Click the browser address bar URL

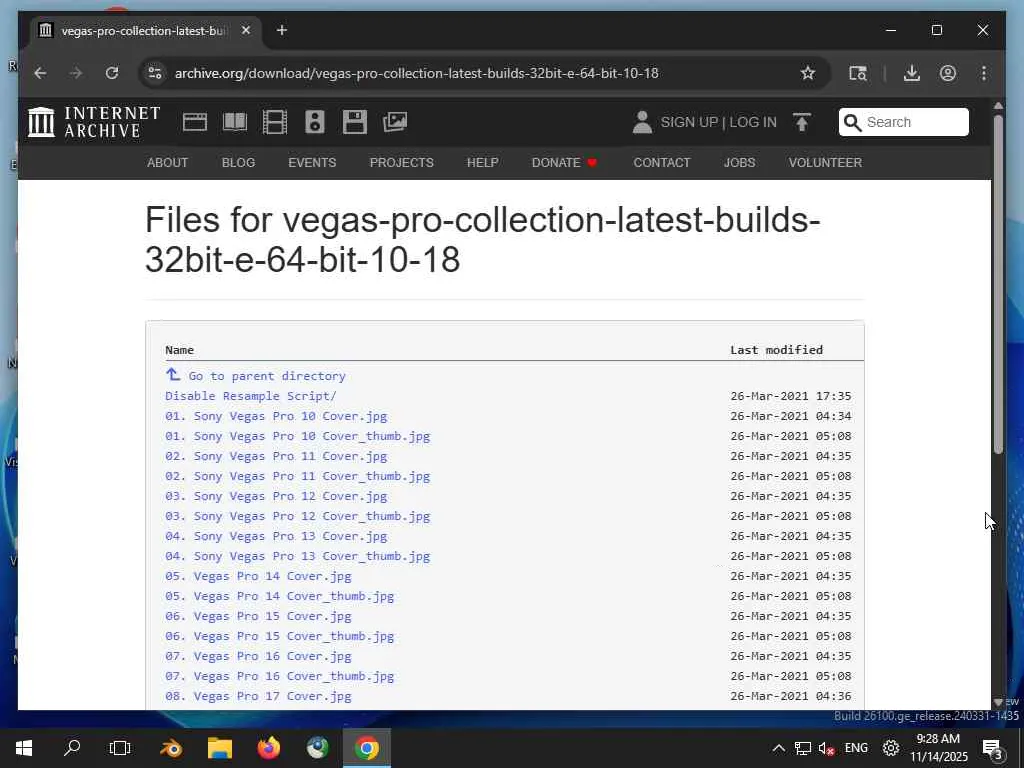pos(416,73)
